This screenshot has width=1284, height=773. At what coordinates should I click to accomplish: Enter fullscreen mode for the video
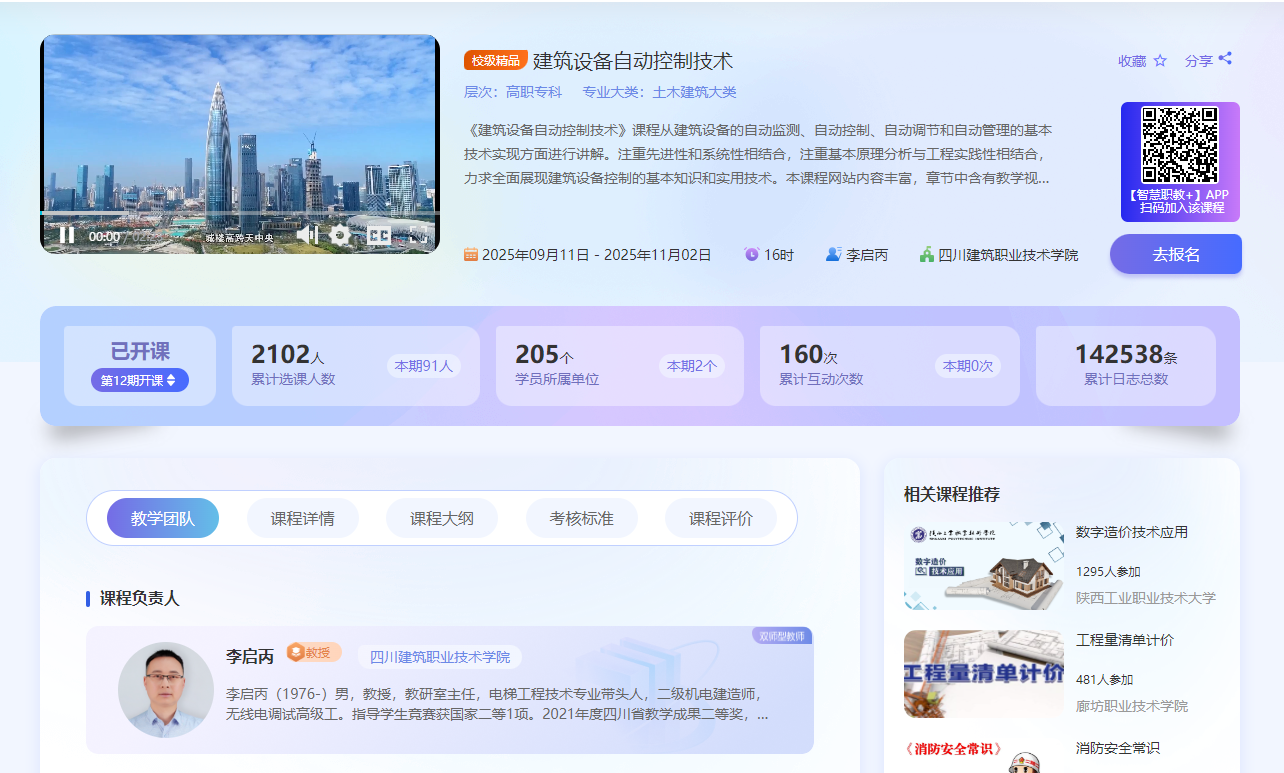(419, 235)
